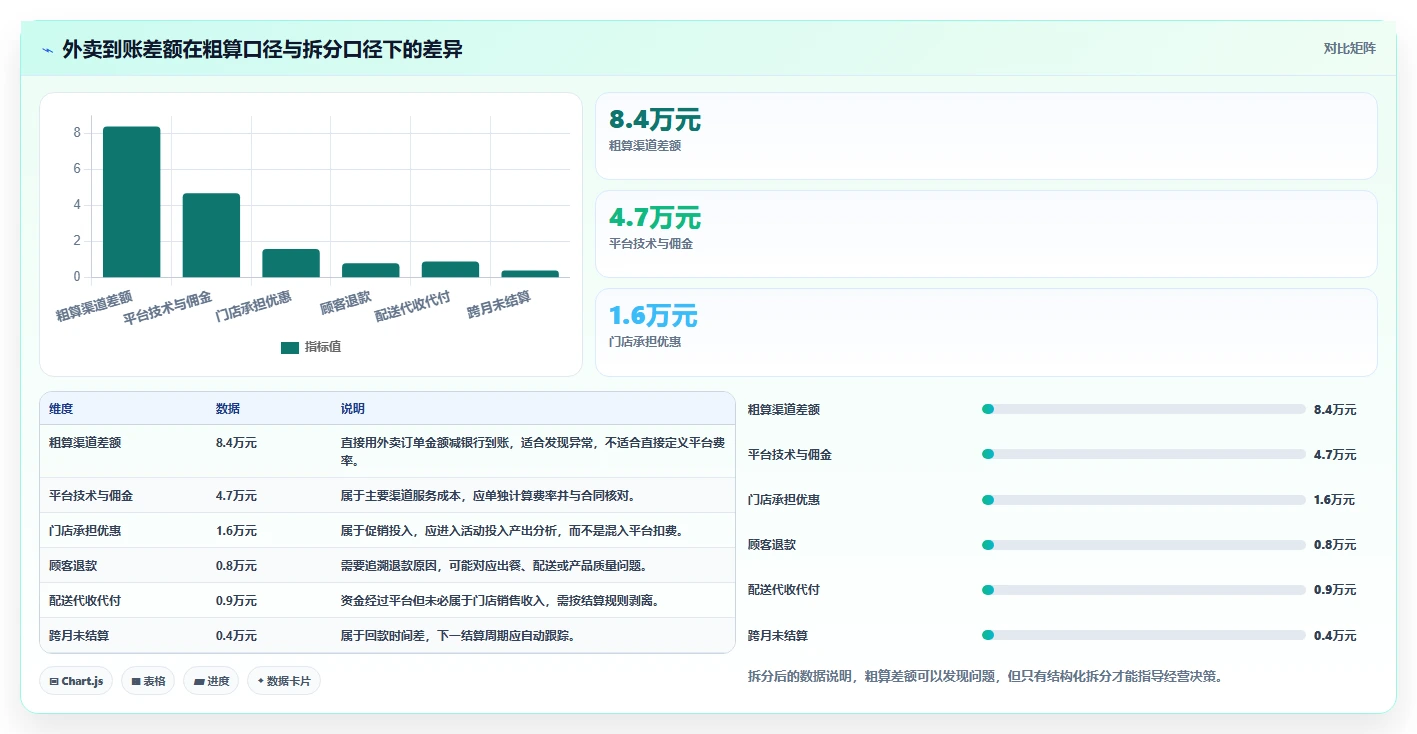
Task: Click the page title 外卖到账差额
Action: tap(262, 49)
